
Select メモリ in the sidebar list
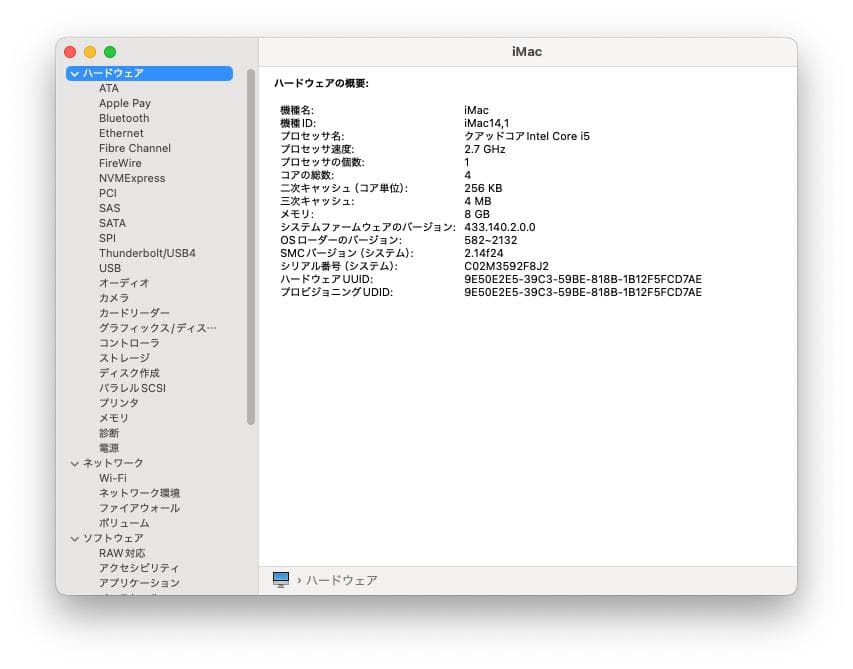(x=114, y=418)
